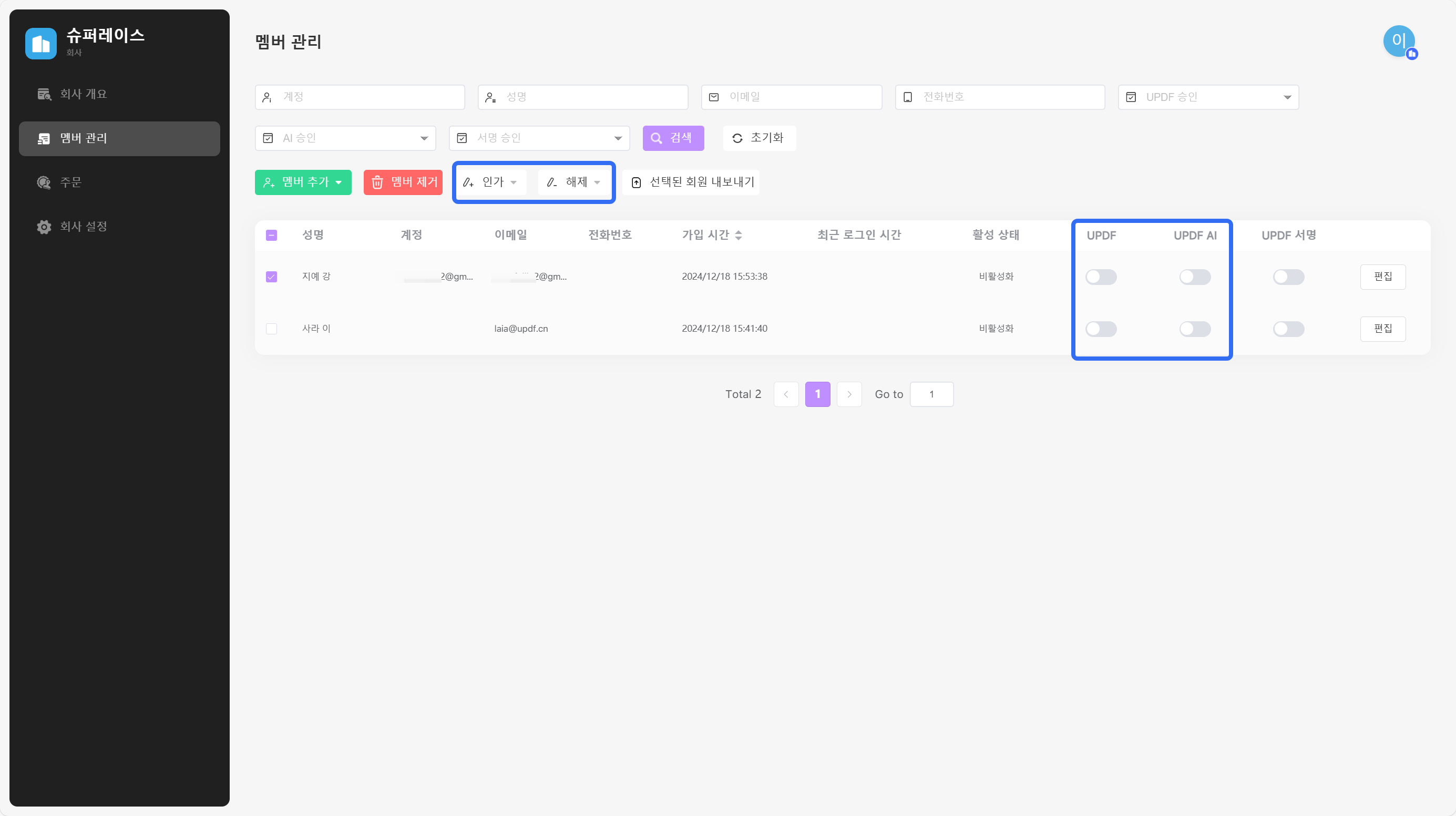Click the trash icon on 멤버 제거

click(377, 182)
